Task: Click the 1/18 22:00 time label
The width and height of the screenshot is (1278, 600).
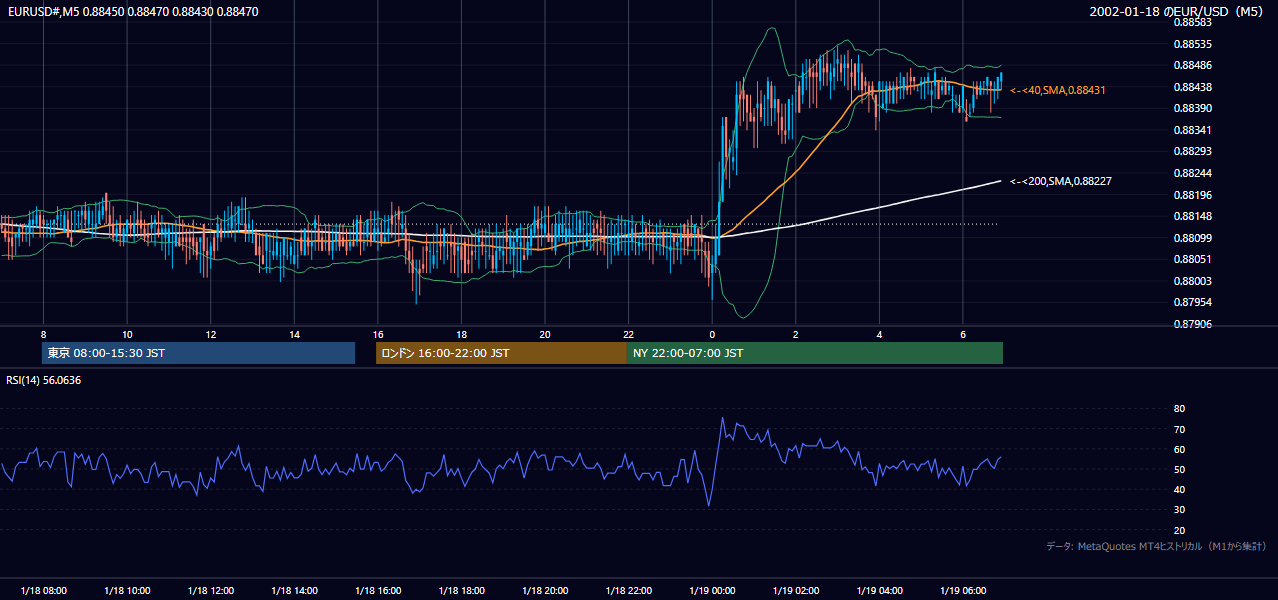Action: coord(628,591)
